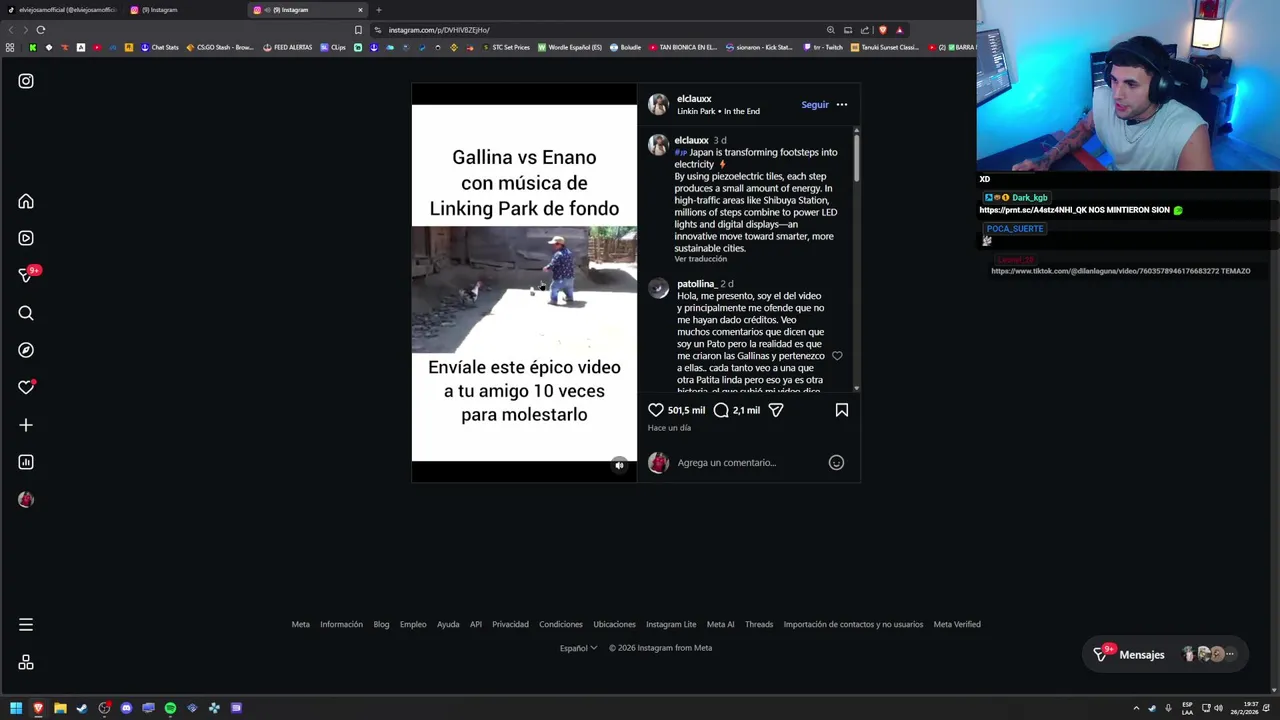Open the Instagram Lite footer link
Viewport: 1280px width, 720px height.
pyautogui.click(x=671, y=625)
